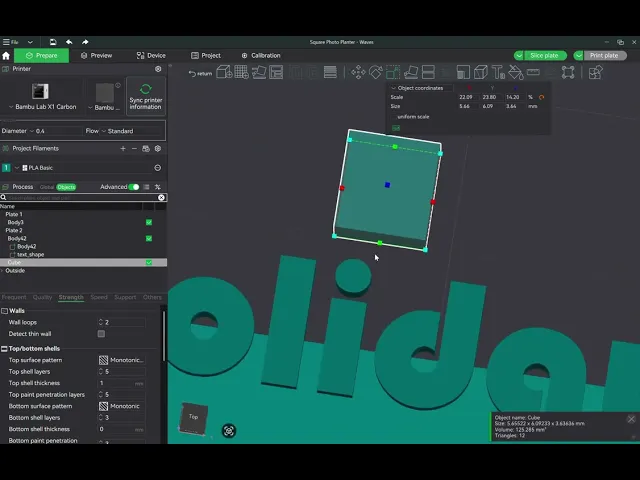The image size is (640, 480).
Task: Select the Cut tool
Action: click(428, 72)
